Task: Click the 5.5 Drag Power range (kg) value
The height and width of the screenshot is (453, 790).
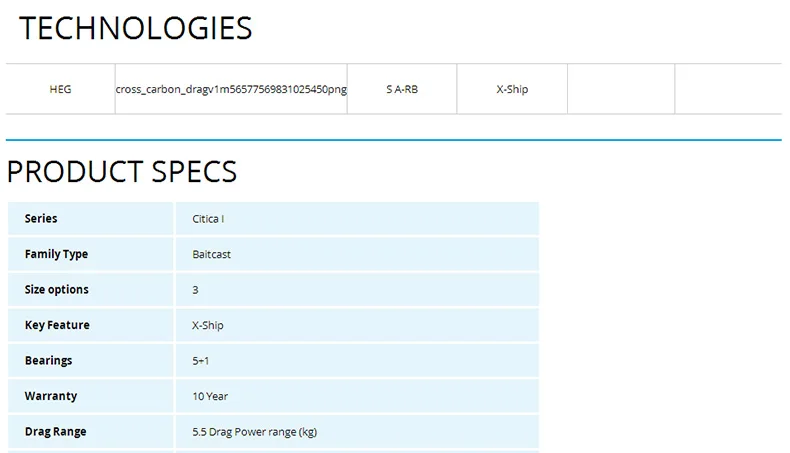Action: click(x=254, y=432)
